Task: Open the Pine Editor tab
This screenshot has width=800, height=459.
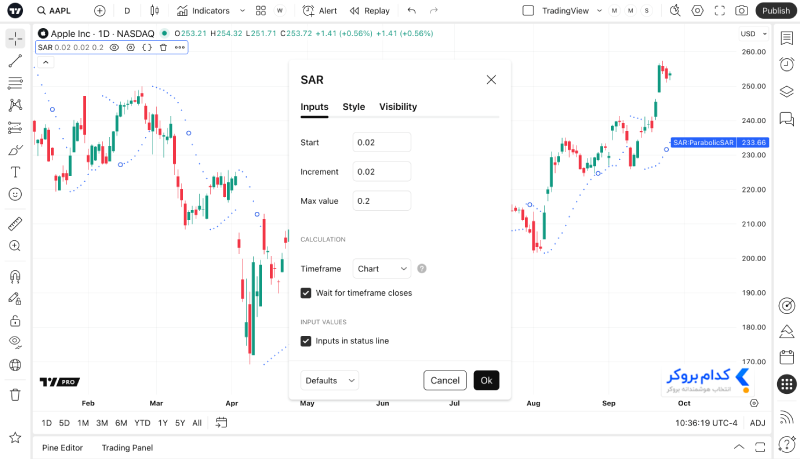Action: tap(62, 448)
